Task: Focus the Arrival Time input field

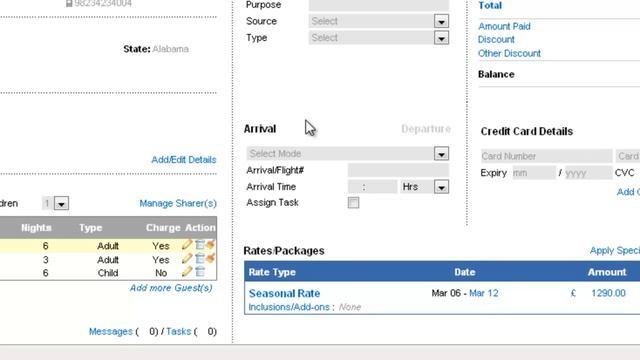Action: (x=372, y=187)
